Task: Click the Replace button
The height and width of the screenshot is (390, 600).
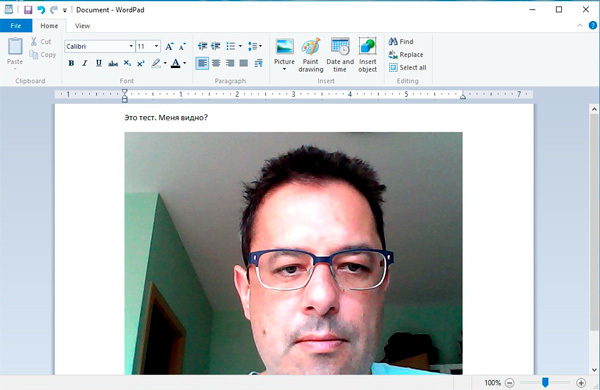Action: [406, 55]
